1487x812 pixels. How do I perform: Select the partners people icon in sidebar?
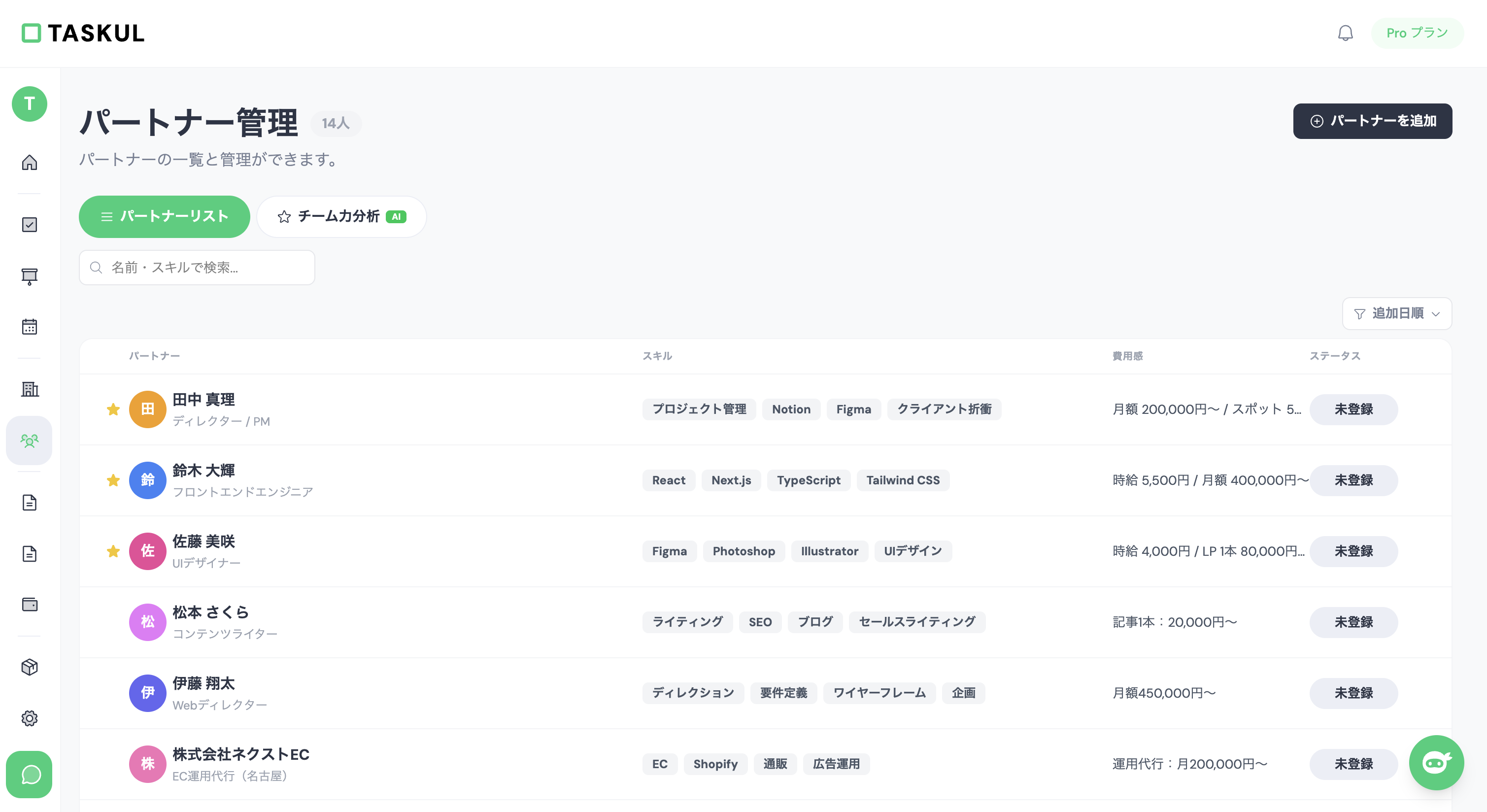pos(30,440)
